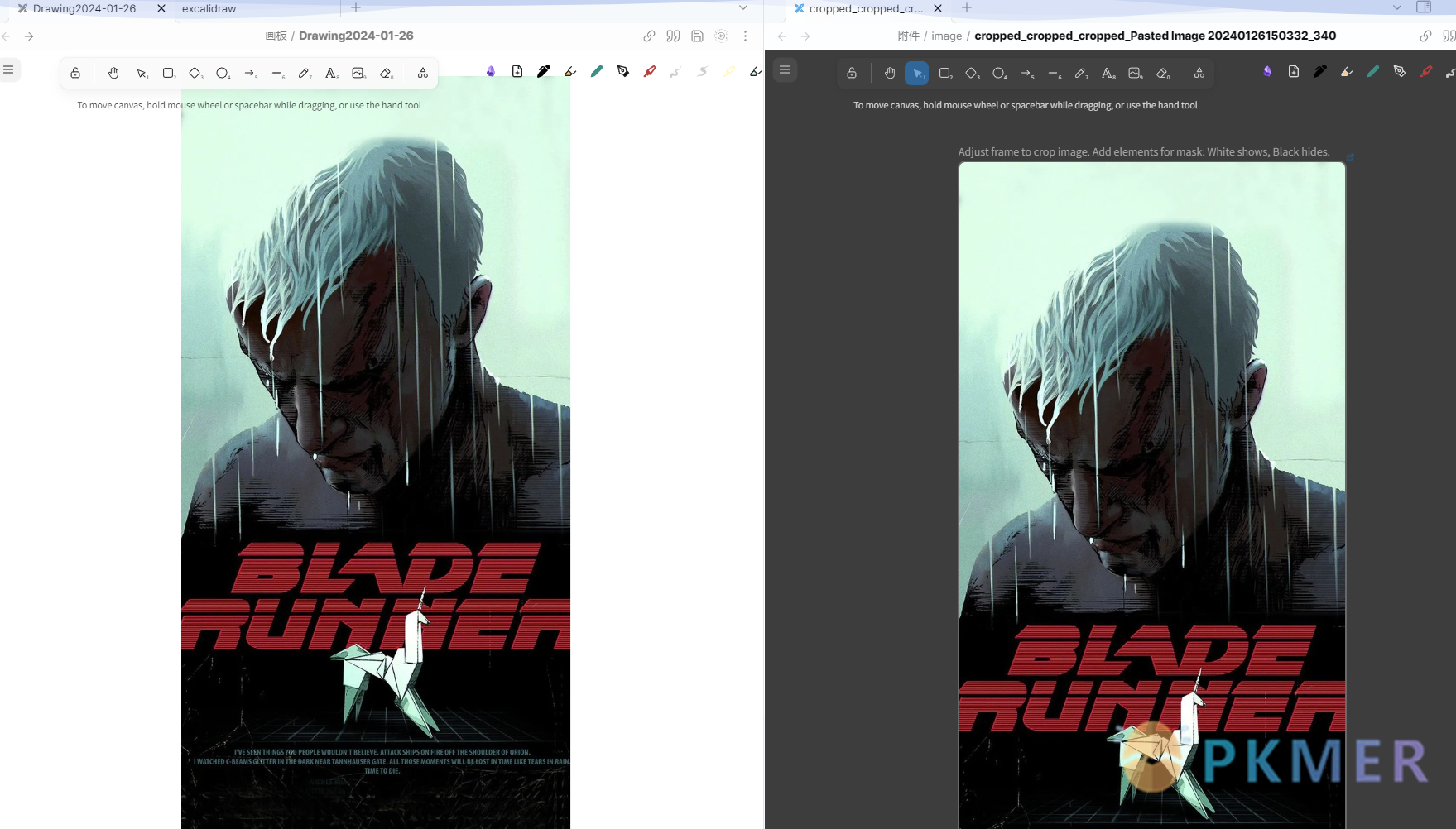Image resolution: width=1456 pixels, height=829 pixels.
Task: Select Arrow tool in right dark pane
Action: [1026, 73]
